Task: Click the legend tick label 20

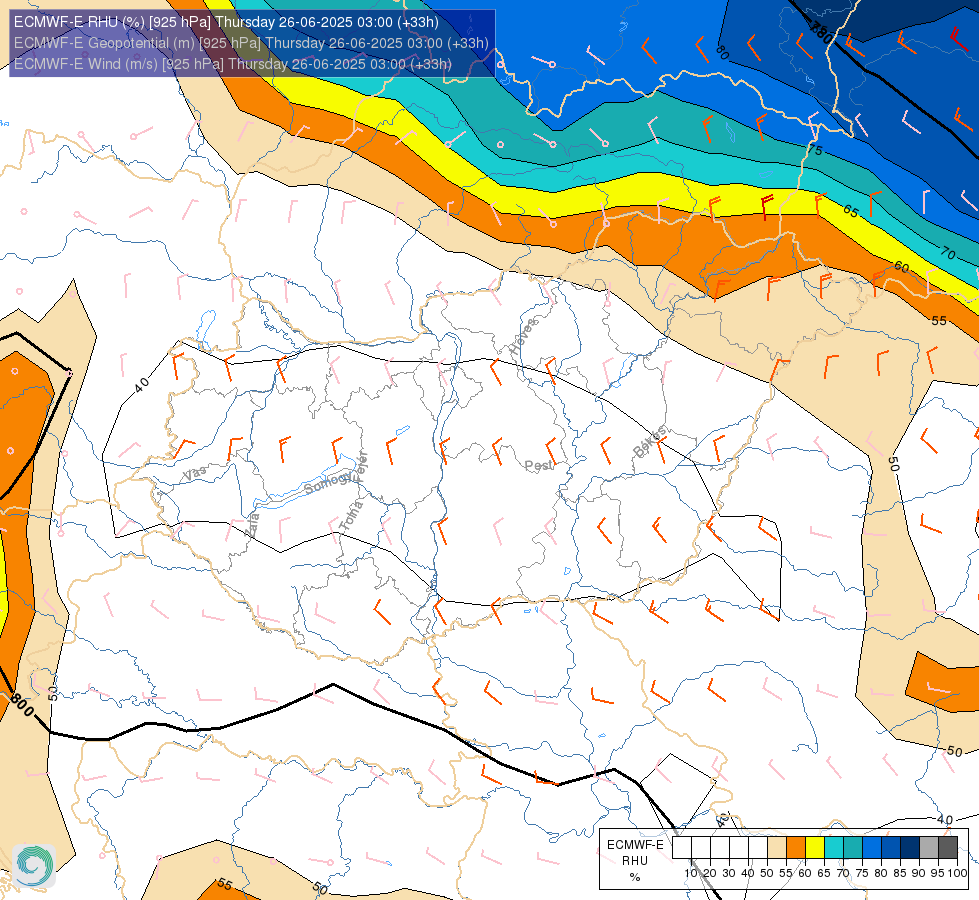Action: (x=710, y=873)
